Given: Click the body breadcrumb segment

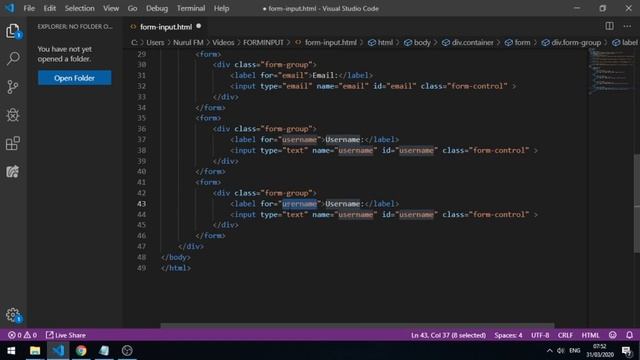Looking at the screenshot, I should pyautogui.click(x=417, y=42).
